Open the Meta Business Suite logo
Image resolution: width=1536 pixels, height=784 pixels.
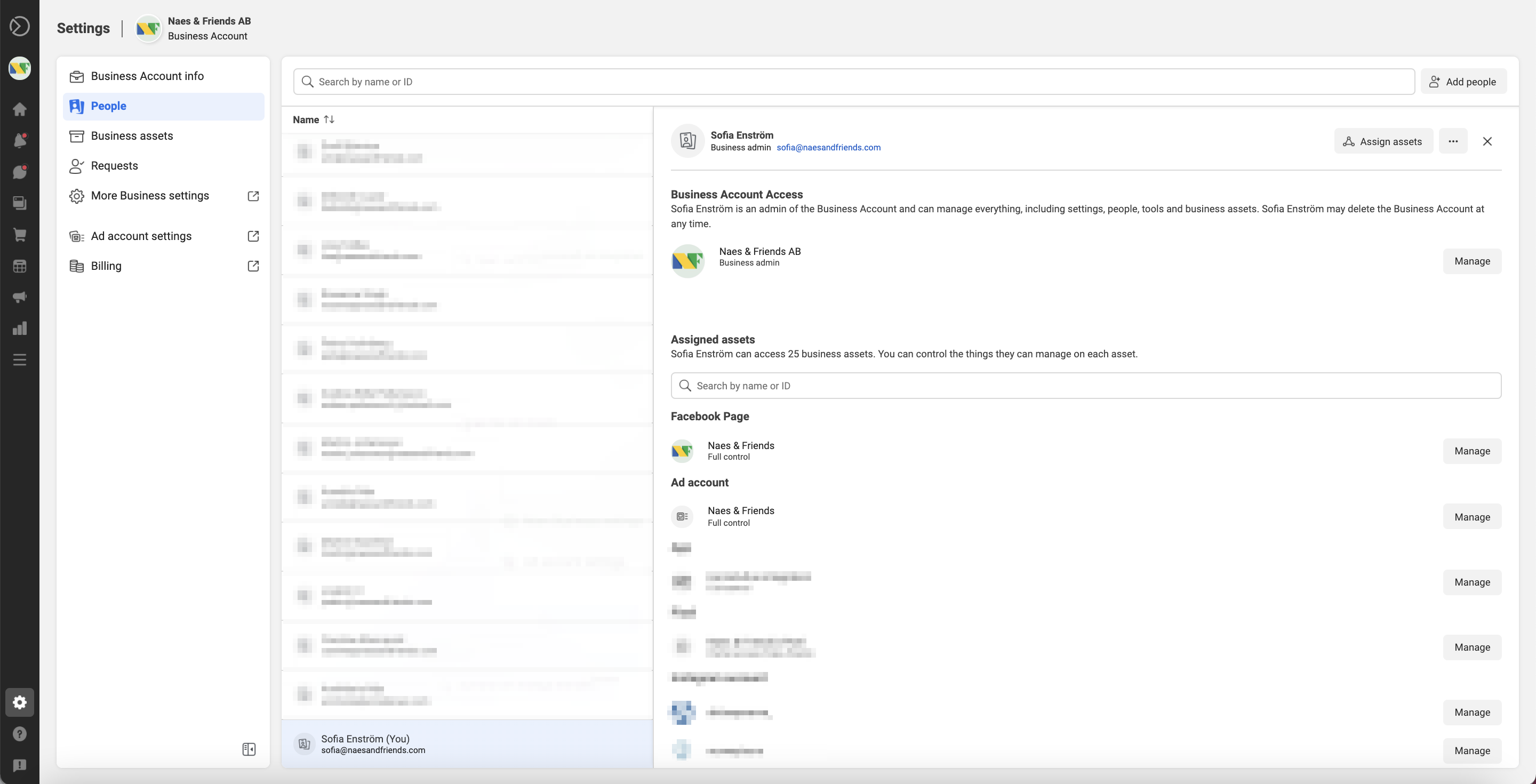(20, 26)
